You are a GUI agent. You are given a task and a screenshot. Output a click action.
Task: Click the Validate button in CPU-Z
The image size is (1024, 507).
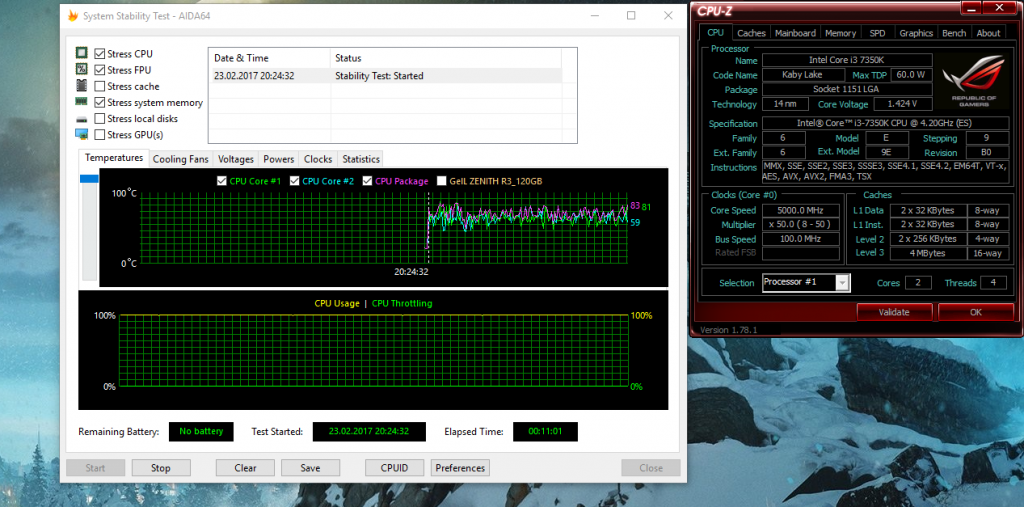(x=893, y=312)
